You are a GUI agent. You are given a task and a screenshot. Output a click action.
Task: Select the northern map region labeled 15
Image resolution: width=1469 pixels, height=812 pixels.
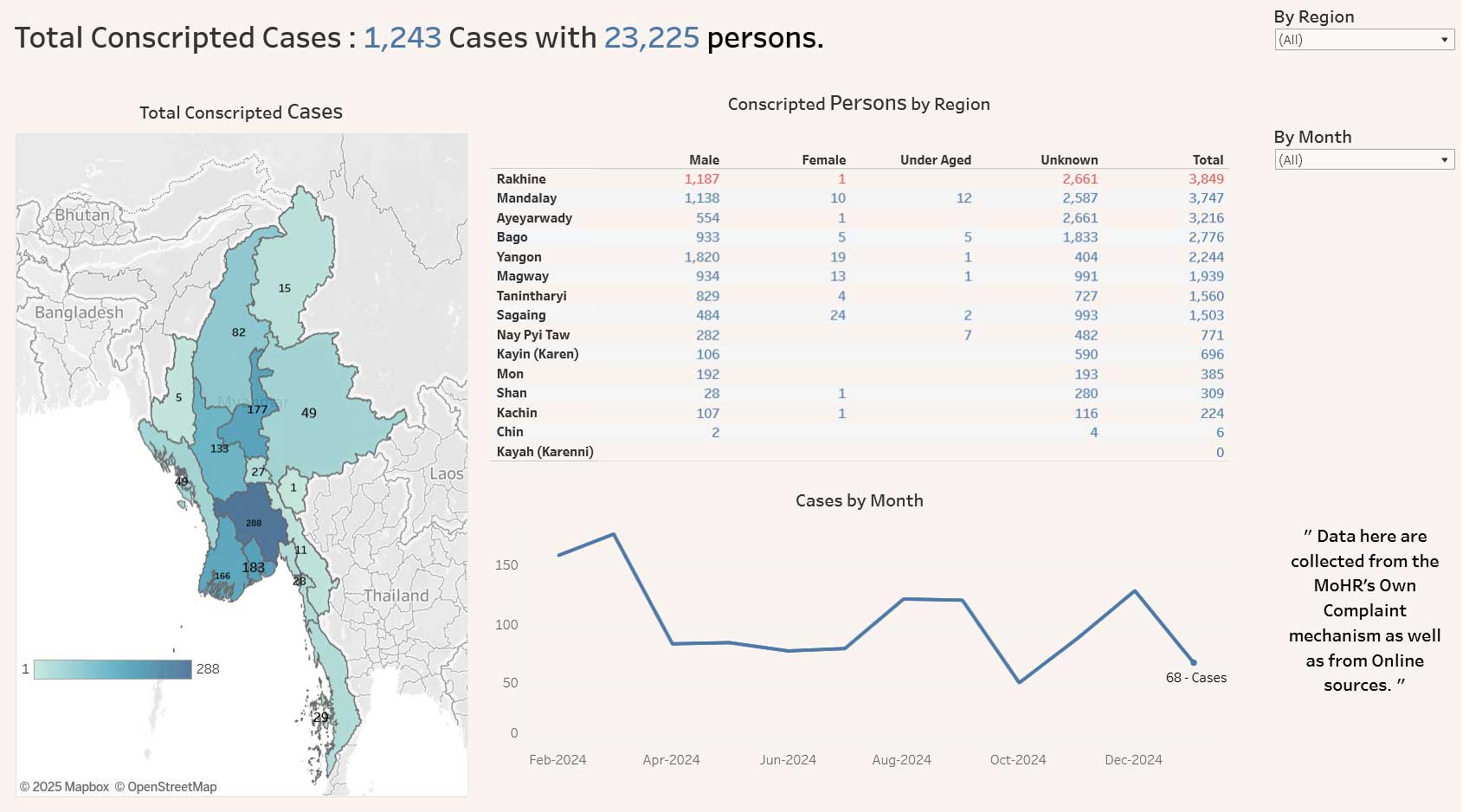pyautogui.click(x=285, y=288)
